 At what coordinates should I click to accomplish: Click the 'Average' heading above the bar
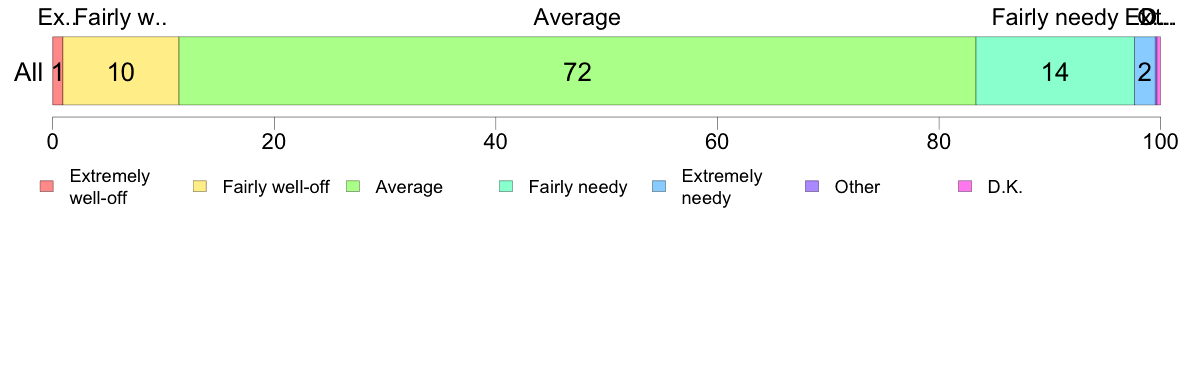577,17
